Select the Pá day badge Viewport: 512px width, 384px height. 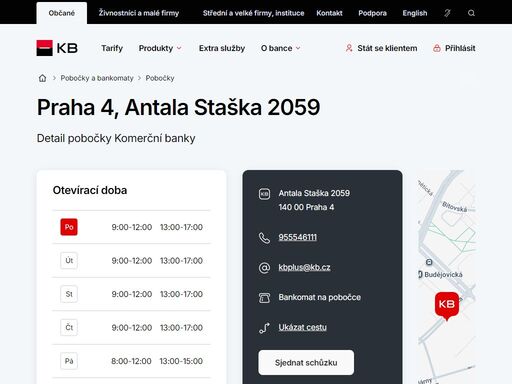pyautogui.click(x=69, y=361)
